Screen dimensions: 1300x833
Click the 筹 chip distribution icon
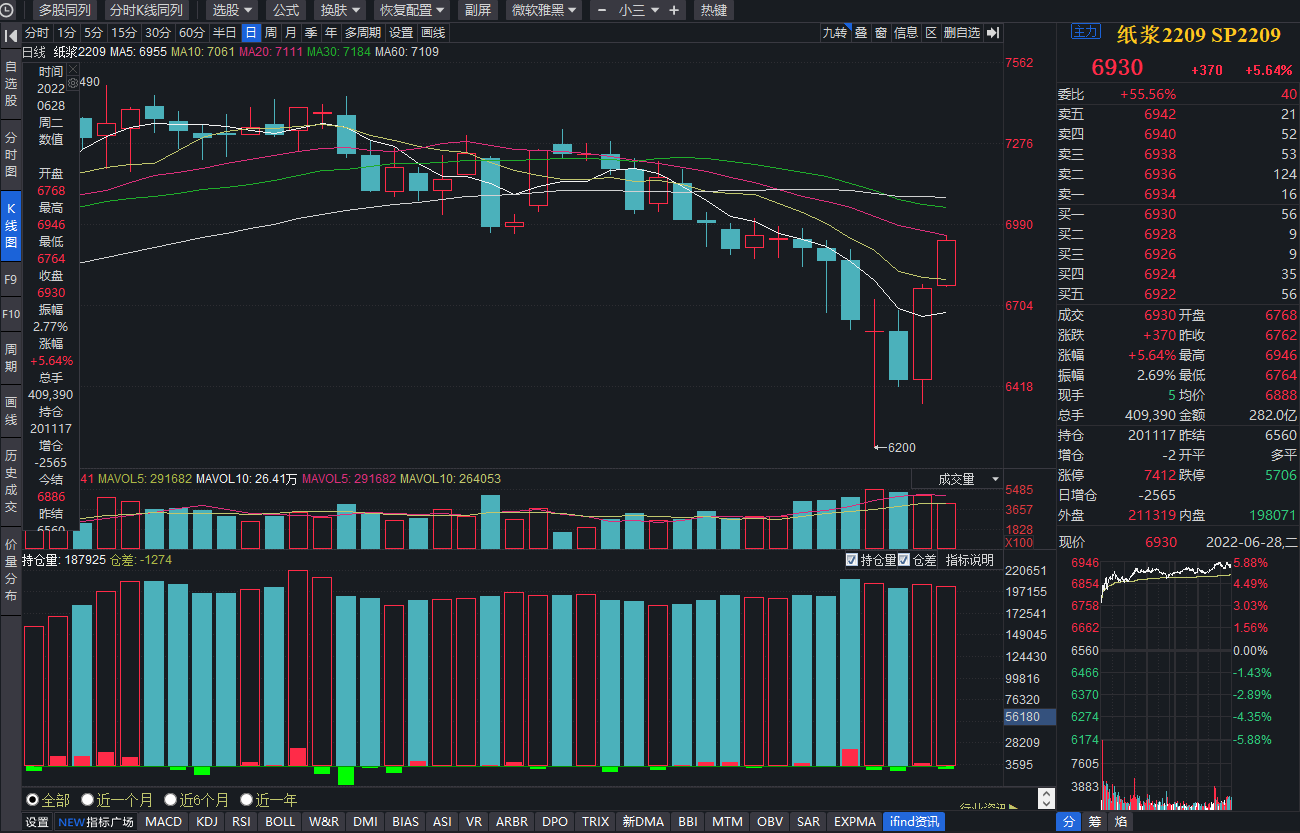click(1095, 822)
